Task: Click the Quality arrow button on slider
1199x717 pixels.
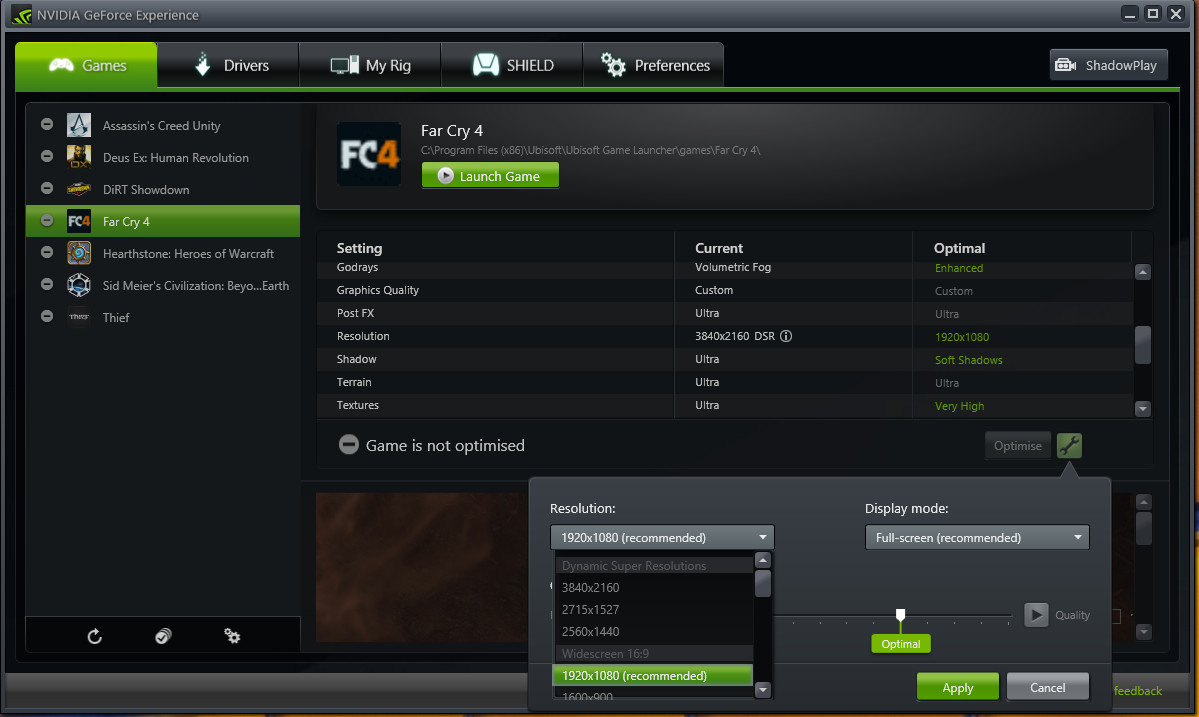Action: point(1036,615)
